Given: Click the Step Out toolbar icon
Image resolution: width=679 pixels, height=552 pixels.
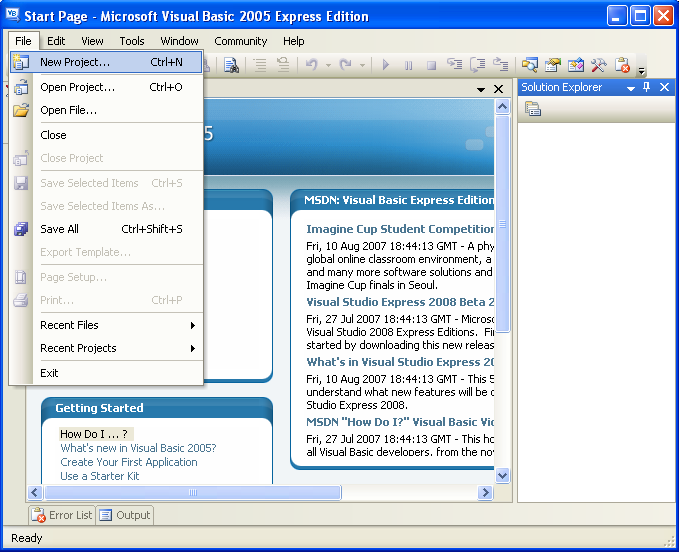Looking at the screenshot, I should [x=501, y=65].
